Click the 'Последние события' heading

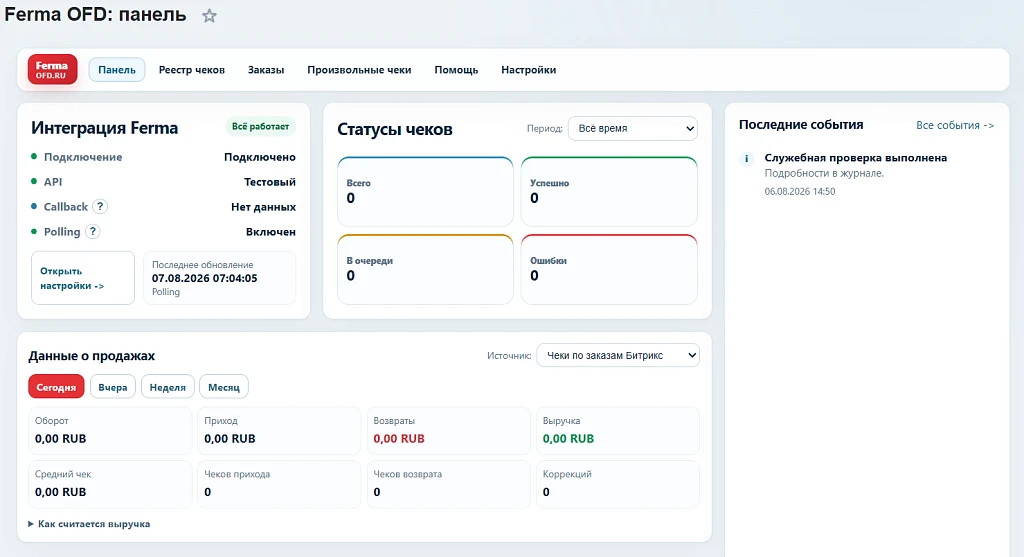[801, 125]
